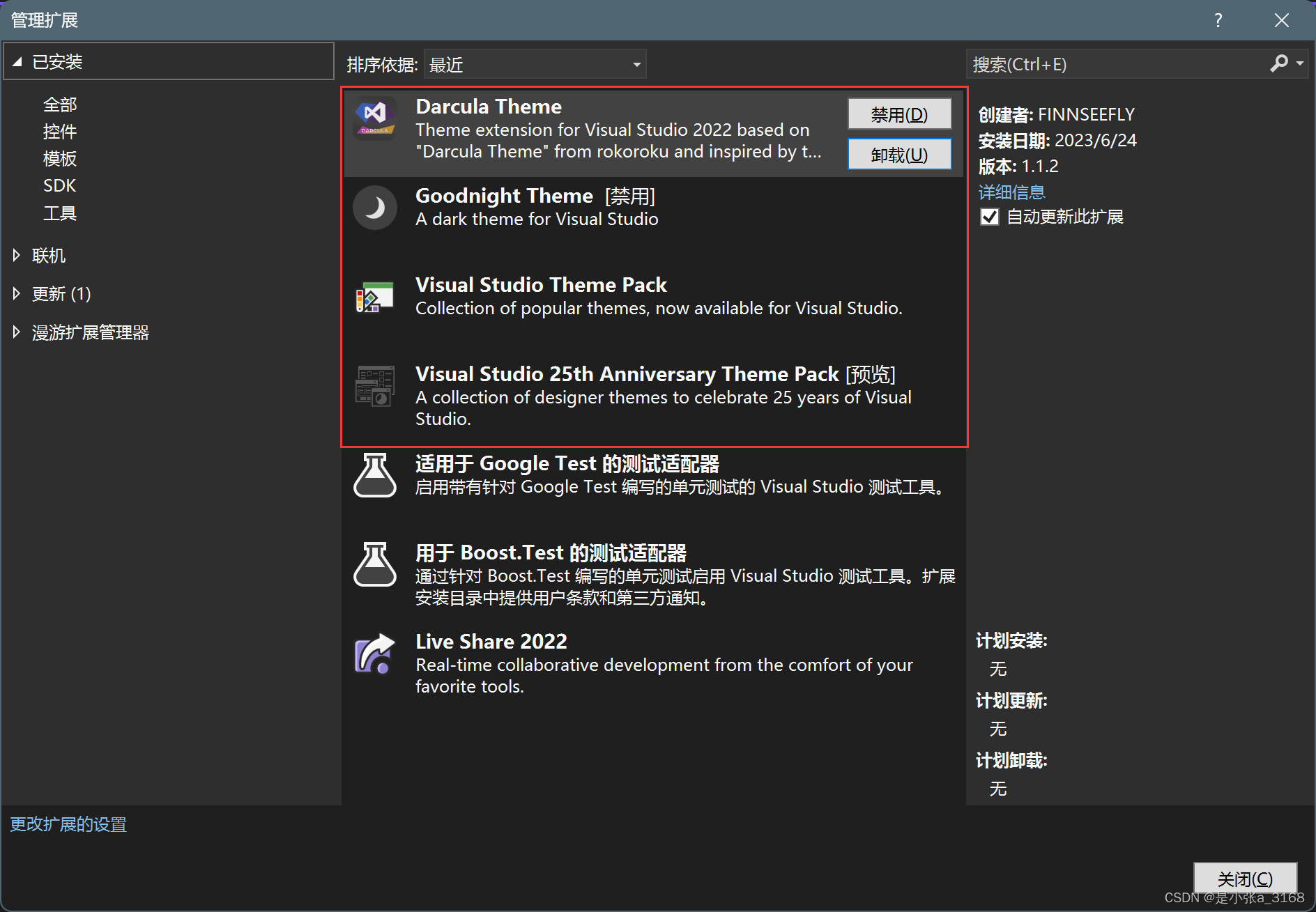Select the SDK category
The image size is (1316, 912).
[60, 186]
